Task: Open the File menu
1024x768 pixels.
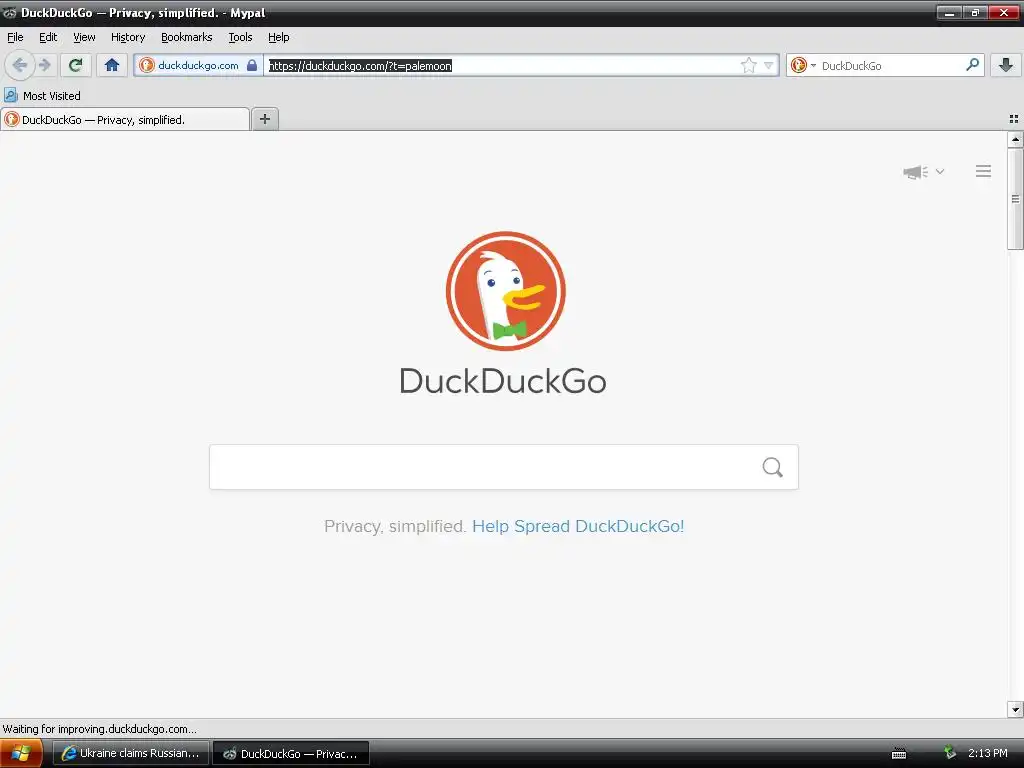Action: [15, 37]
